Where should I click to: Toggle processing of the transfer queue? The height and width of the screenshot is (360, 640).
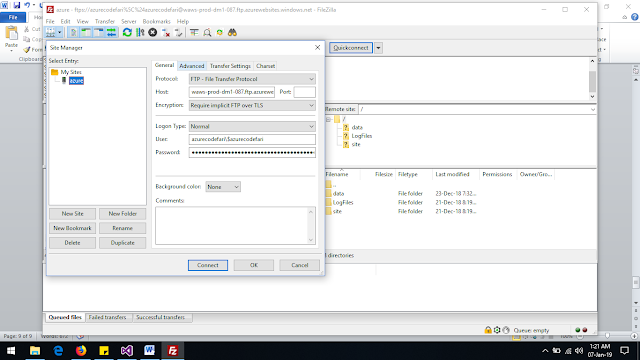140,32
